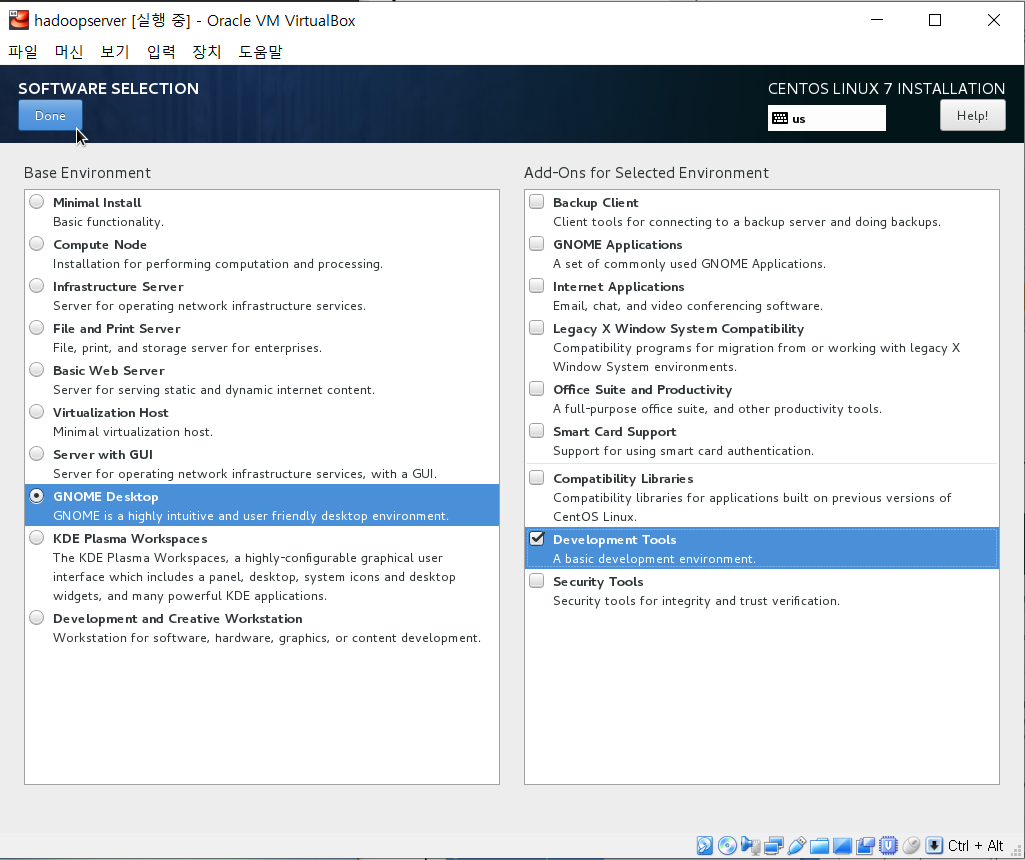Open the 도움말 menu
This screenshot has height=860, width=1025.
pyautogui.click(x=260, y=52)
